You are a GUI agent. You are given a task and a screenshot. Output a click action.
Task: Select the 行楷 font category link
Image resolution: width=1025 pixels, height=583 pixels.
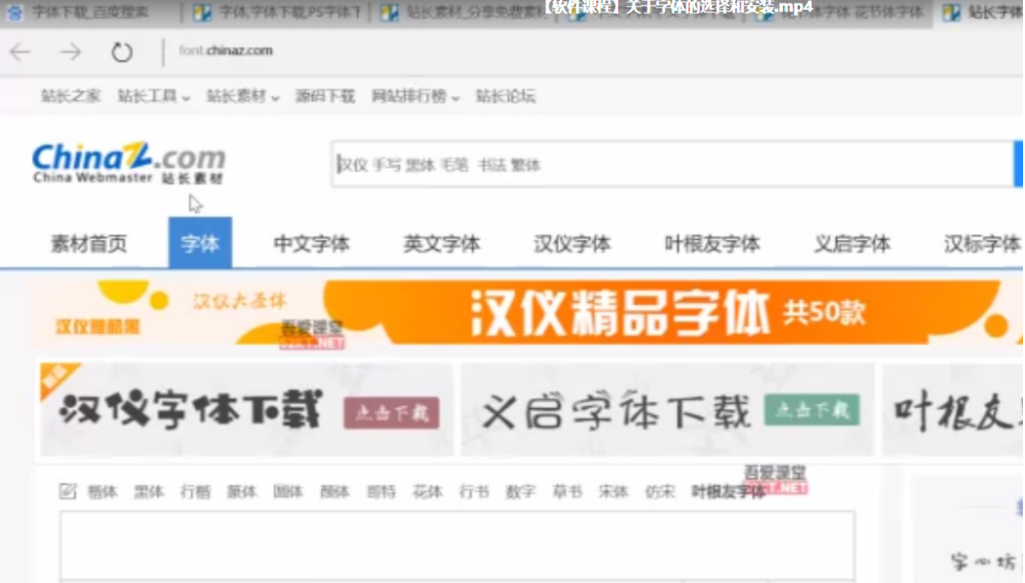[x=195, y=491]
